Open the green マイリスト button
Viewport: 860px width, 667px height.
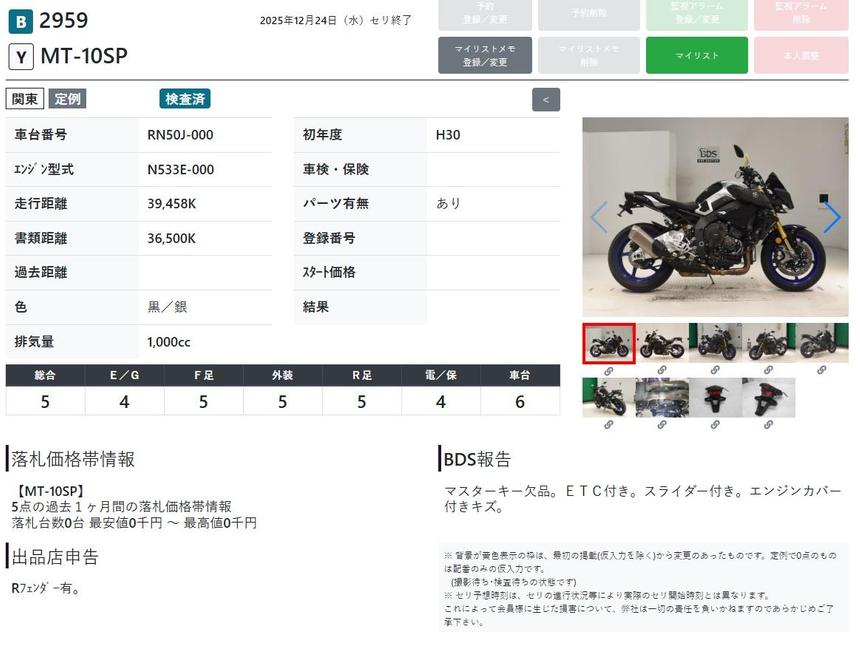coord(697,55)
